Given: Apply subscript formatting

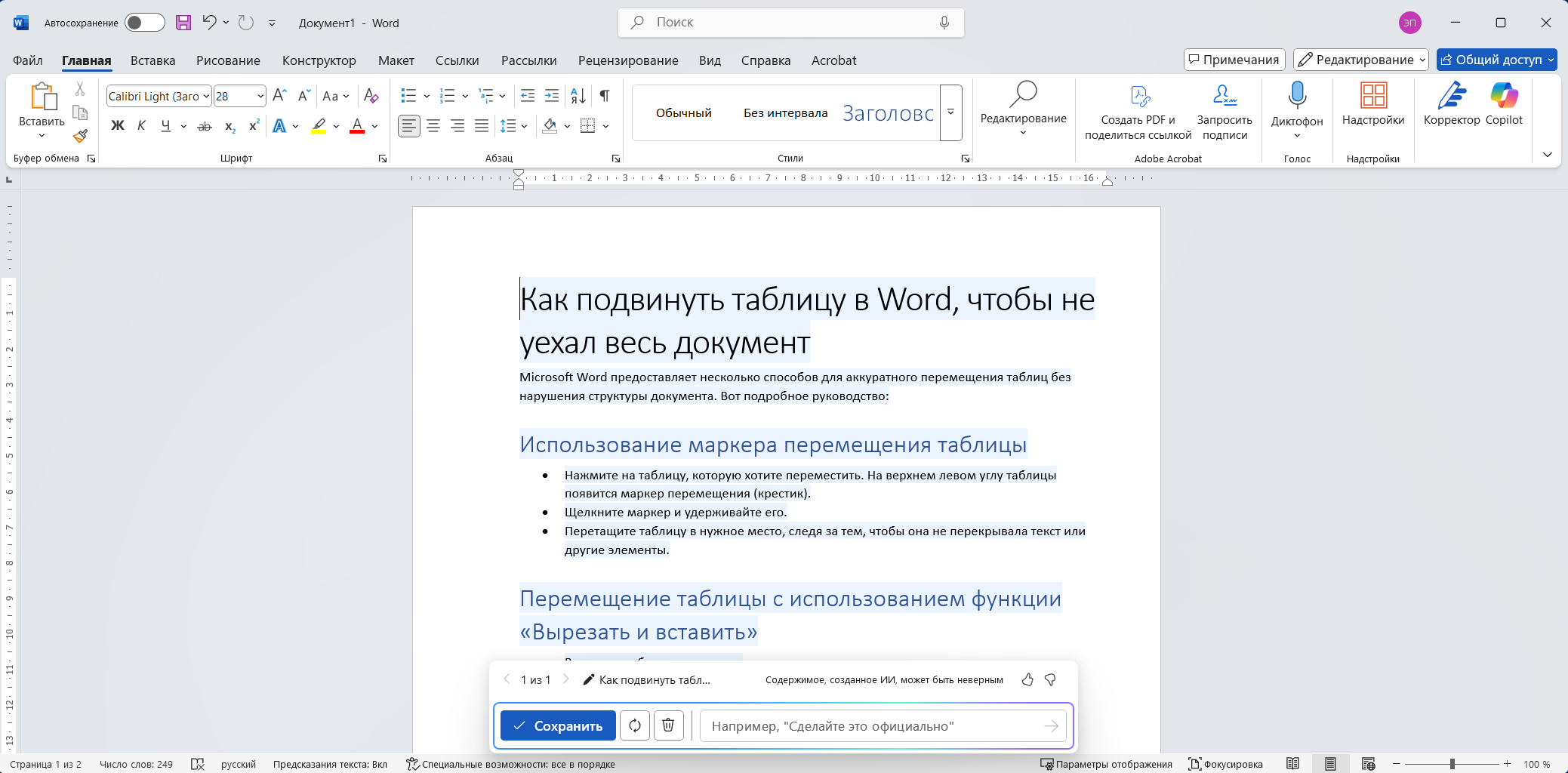Looking at the screenshot, I should (x=230, y=126).
